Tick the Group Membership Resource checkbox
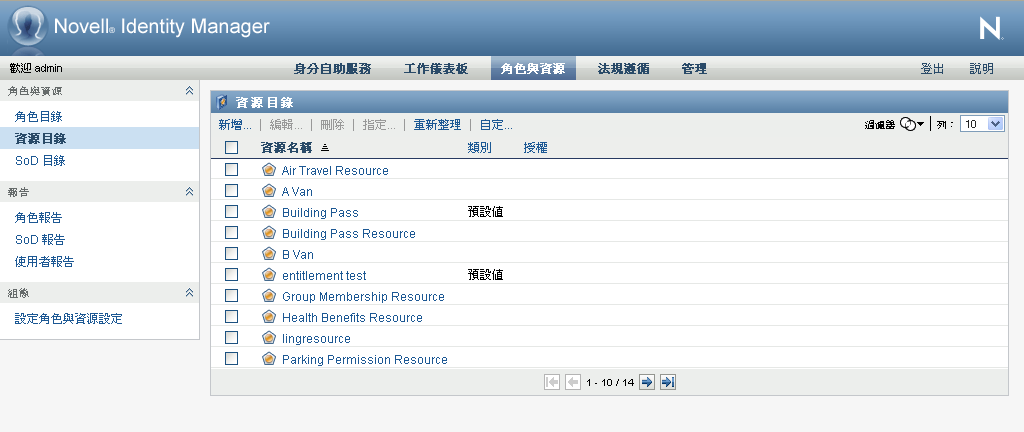The image size is (1024, 432). pyautogui.click(x=231, y=296)
